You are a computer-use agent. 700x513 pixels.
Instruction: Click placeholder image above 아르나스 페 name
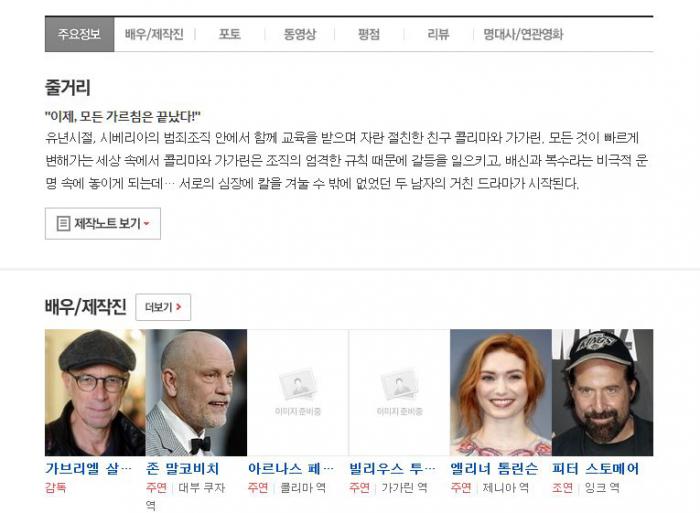[298, 392]
